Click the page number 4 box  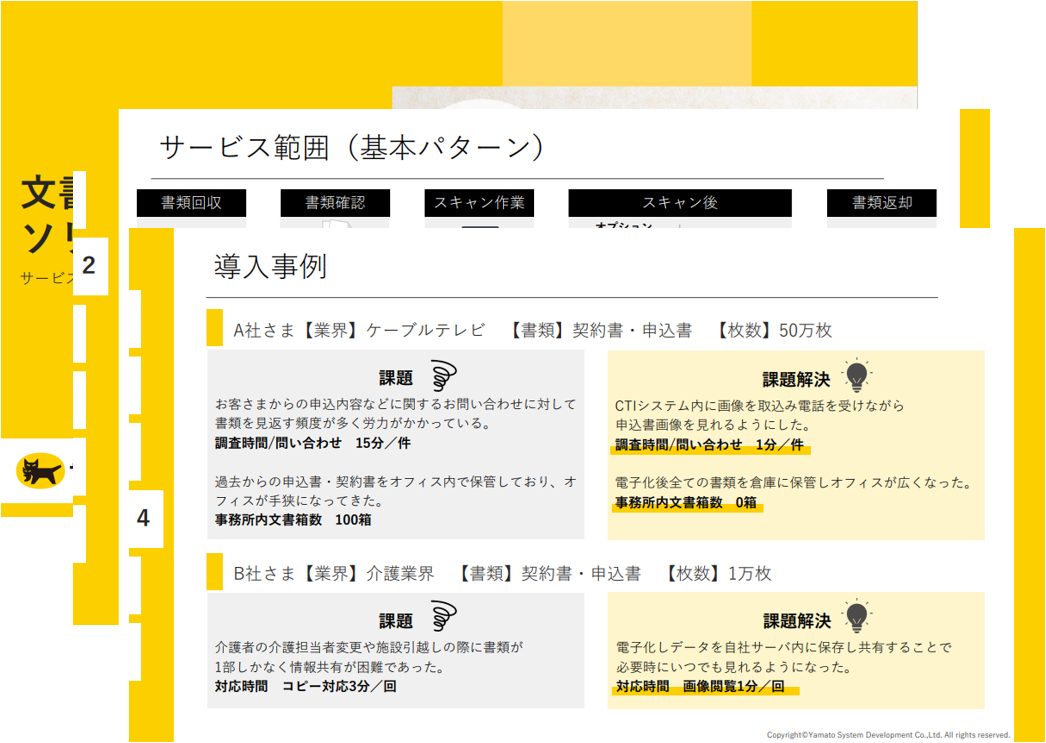pos(143,518)
